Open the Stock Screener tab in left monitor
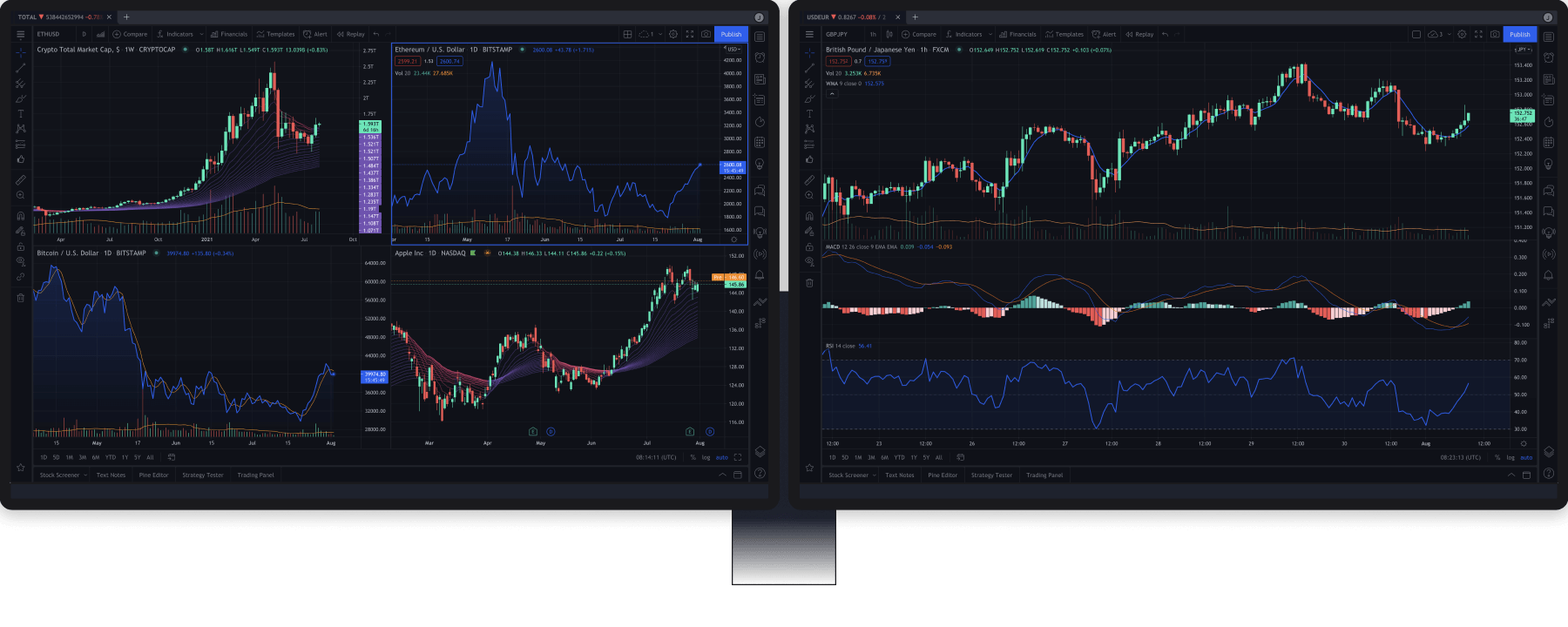Image resolution: width=1568 pixels, height=627 pixels. coord(59,475)
